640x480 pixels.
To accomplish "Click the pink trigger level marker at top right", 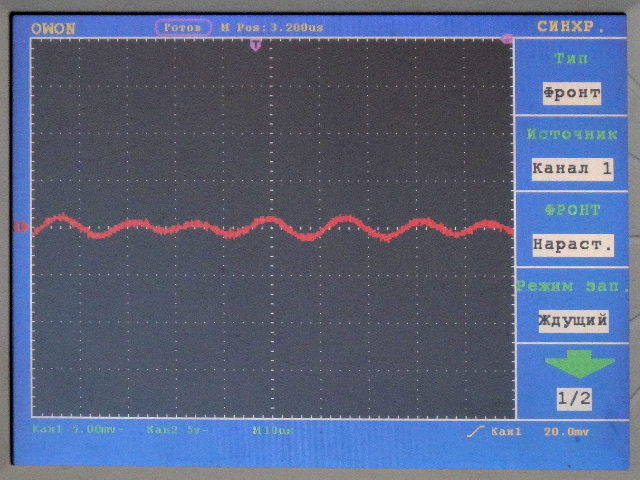I will [x=507, y=39].
